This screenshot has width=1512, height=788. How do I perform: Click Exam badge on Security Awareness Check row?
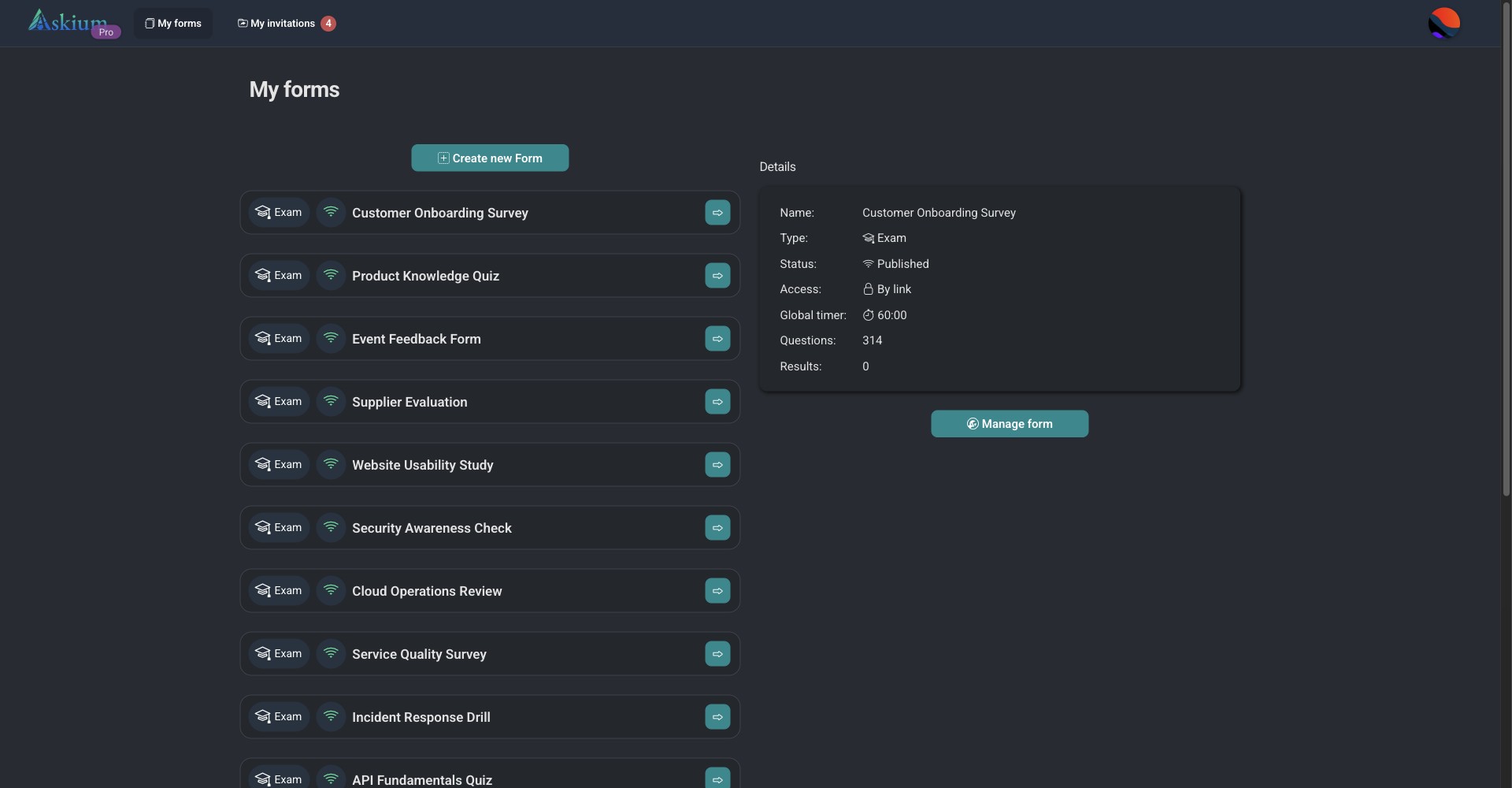pos(279,527)
